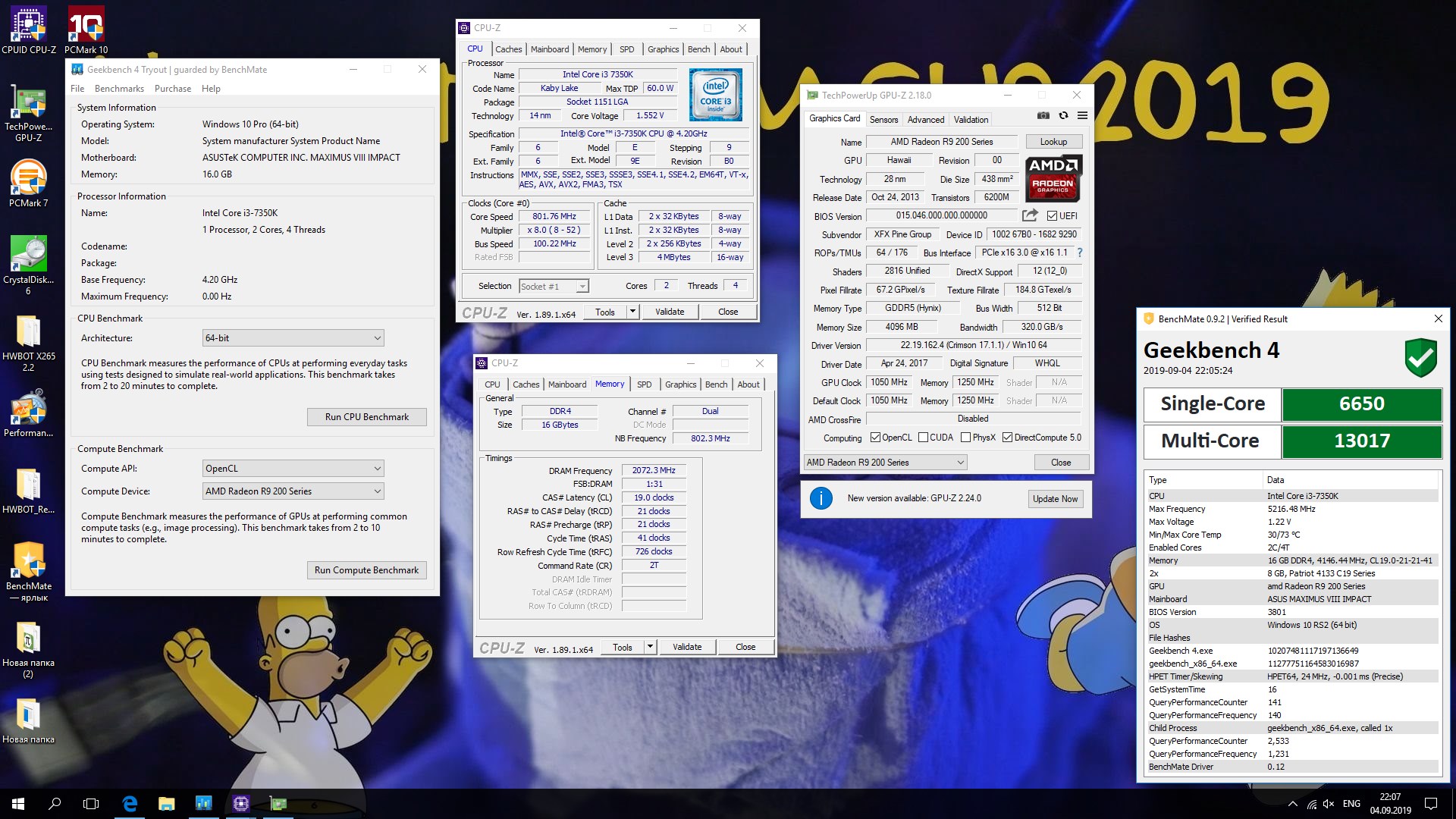Close BenchMate Verified Result window
Viewport: 1456px width, 819px height.
[1438, 319]
